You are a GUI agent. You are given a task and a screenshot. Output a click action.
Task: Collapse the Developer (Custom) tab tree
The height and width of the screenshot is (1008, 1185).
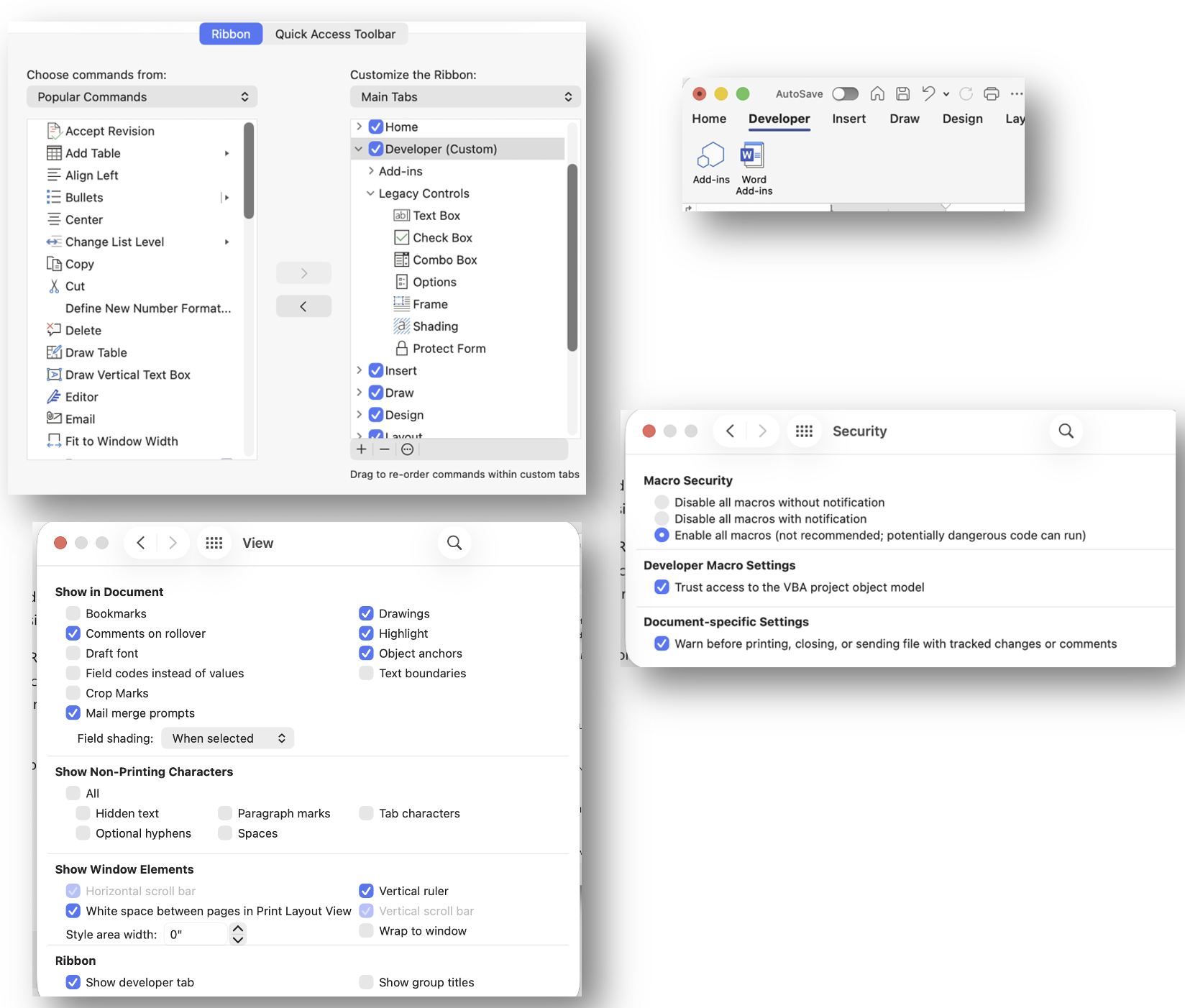358,149
